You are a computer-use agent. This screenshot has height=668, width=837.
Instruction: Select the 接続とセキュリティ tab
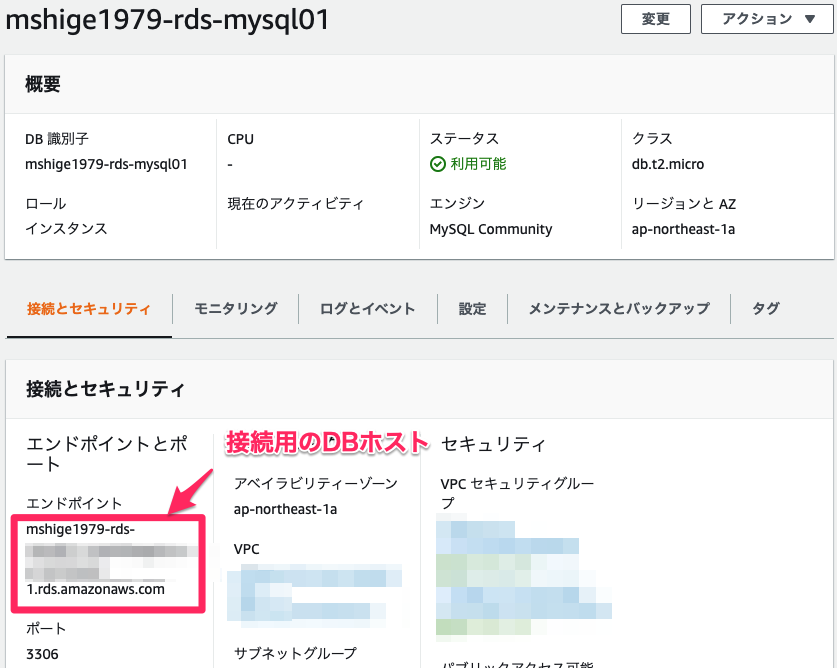coord(88,309)
